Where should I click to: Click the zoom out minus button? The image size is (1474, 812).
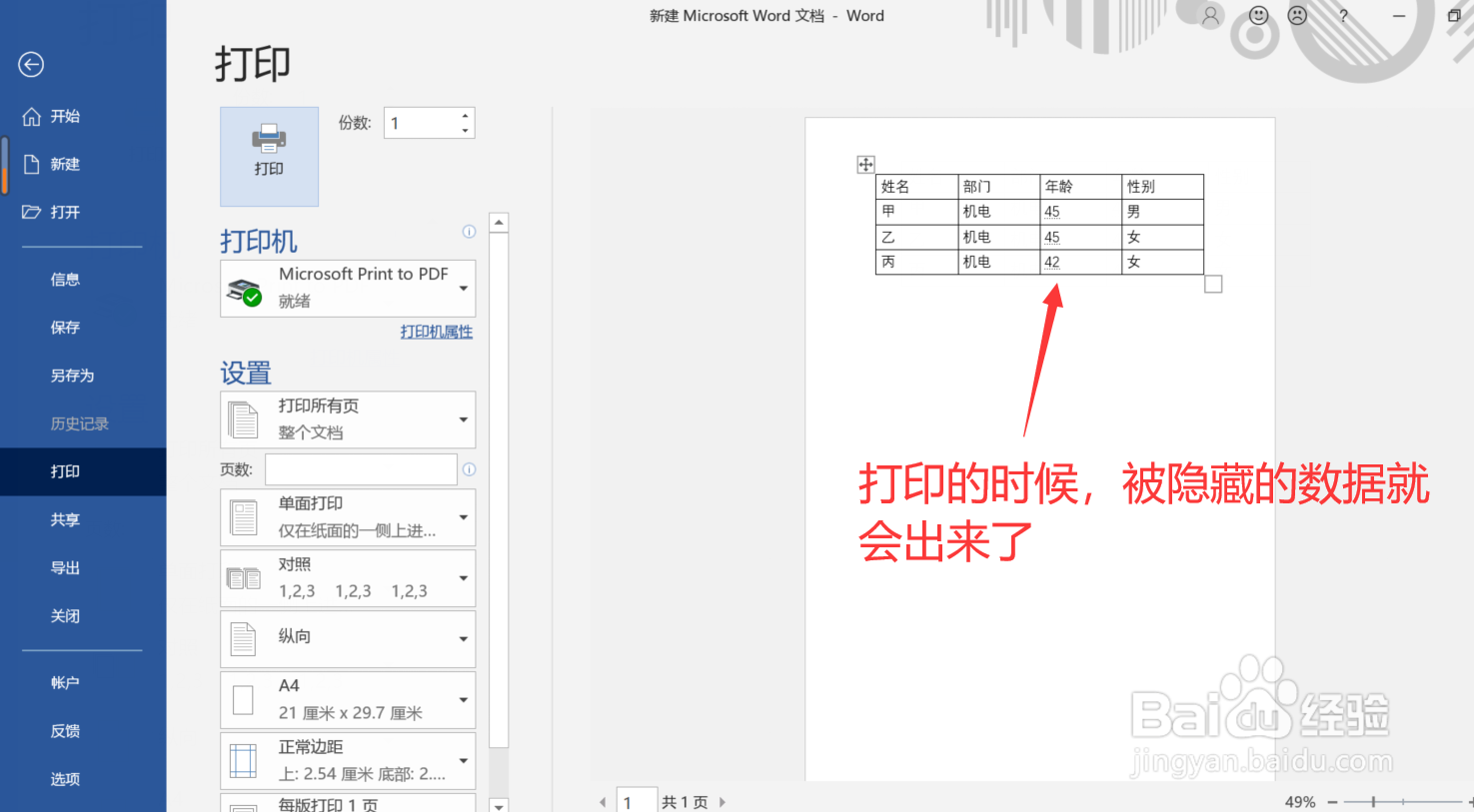coord(1332,802)
